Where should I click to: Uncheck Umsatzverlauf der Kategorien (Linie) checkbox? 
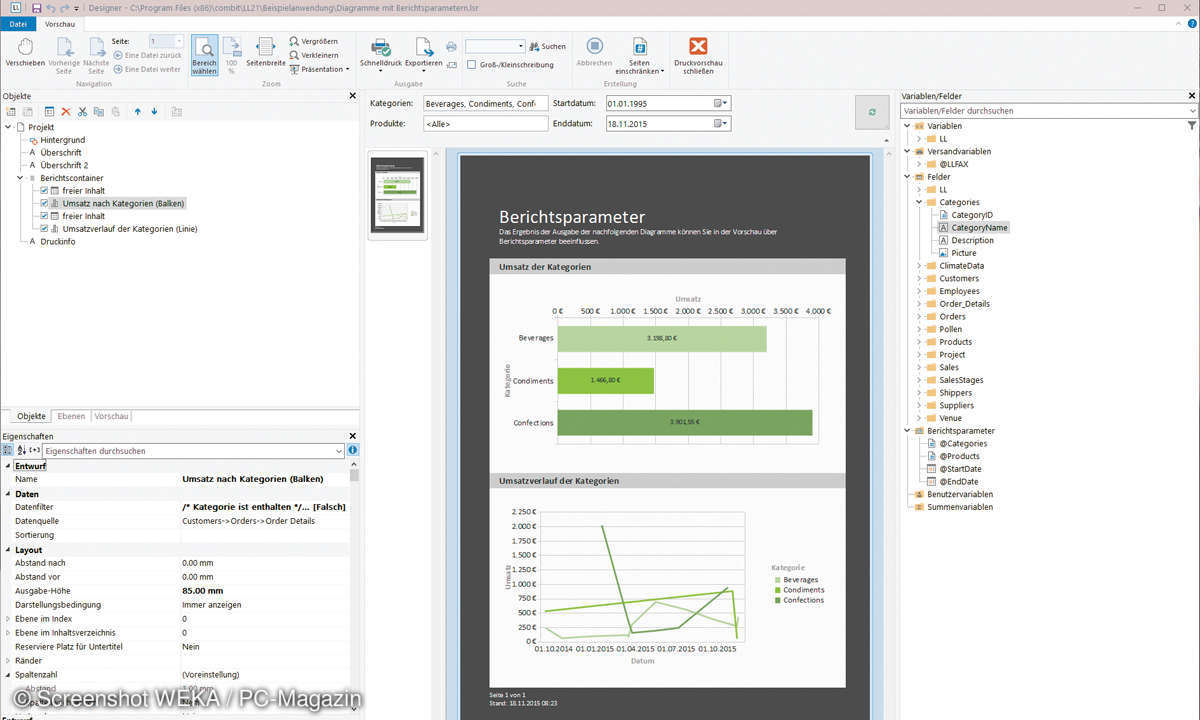coord(43,229)
